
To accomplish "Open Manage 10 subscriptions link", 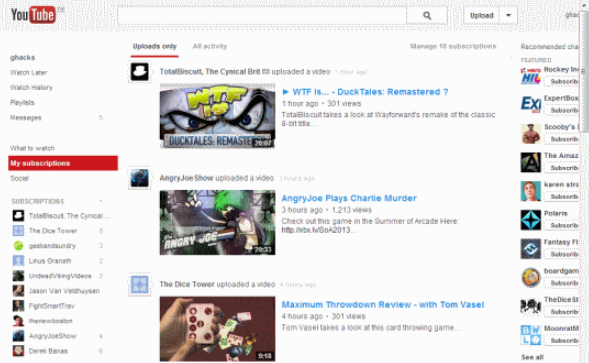I will pyautogui.click(x=453, y=46).
